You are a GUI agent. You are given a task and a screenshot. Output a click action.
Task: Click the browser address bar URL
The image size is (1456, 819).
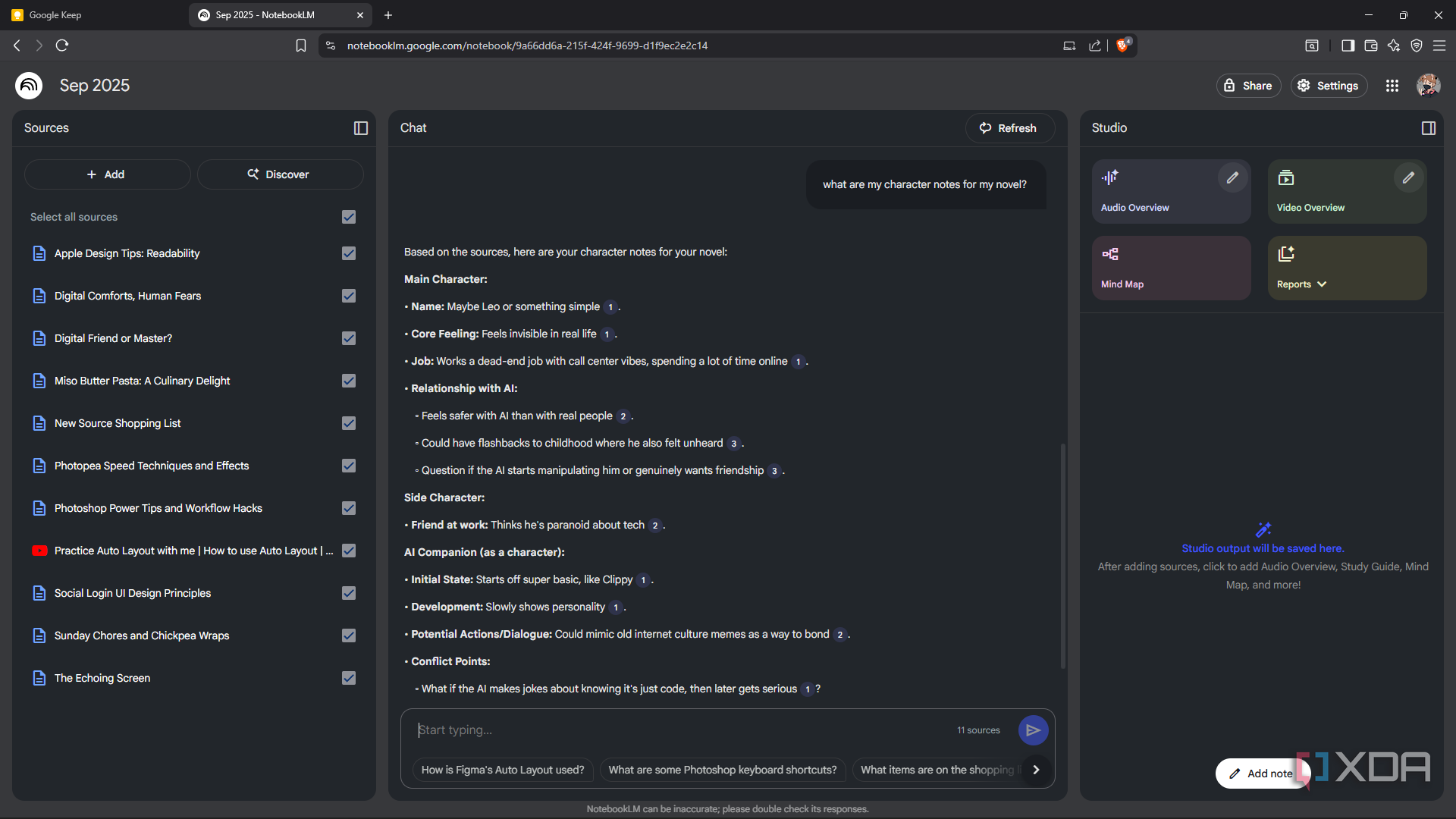click(x=527, y=45)
